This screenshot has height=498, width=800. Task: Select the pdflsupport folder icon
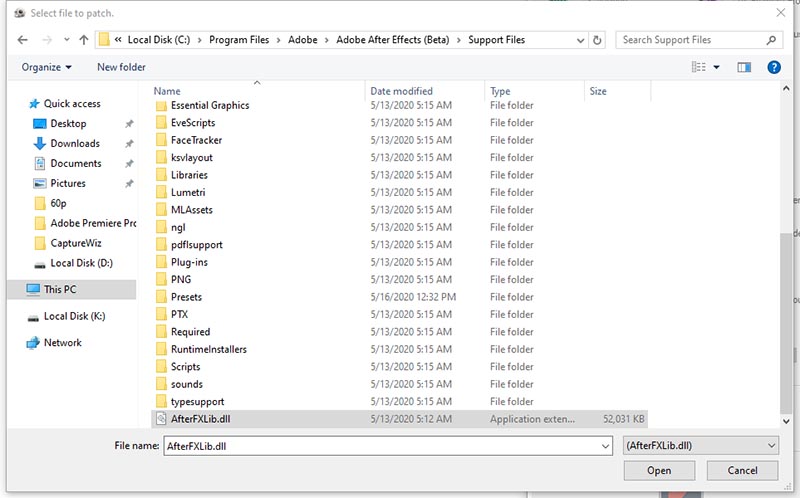click(x=161, y=245)
